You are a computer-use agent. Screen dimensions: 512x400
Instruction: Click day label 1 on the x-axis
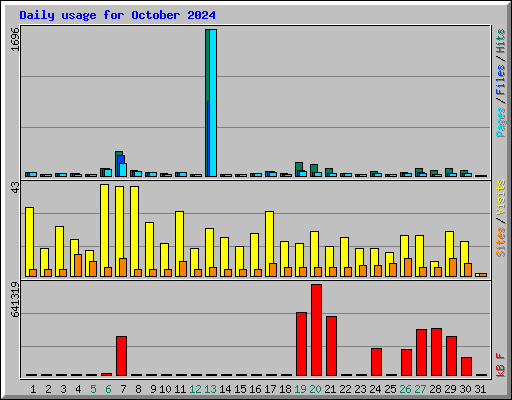coord(33,389)
